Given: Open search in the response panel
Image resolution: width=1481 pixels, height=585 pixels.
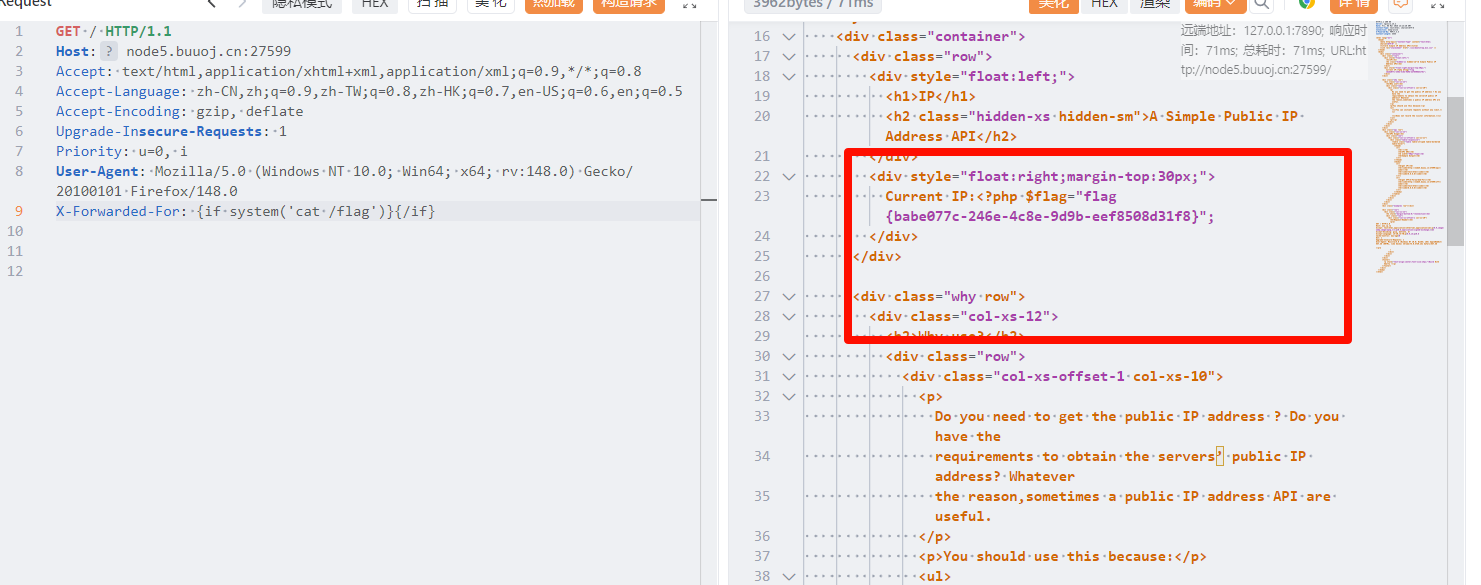Looking at the screenshot, I should coord(1262,4).
